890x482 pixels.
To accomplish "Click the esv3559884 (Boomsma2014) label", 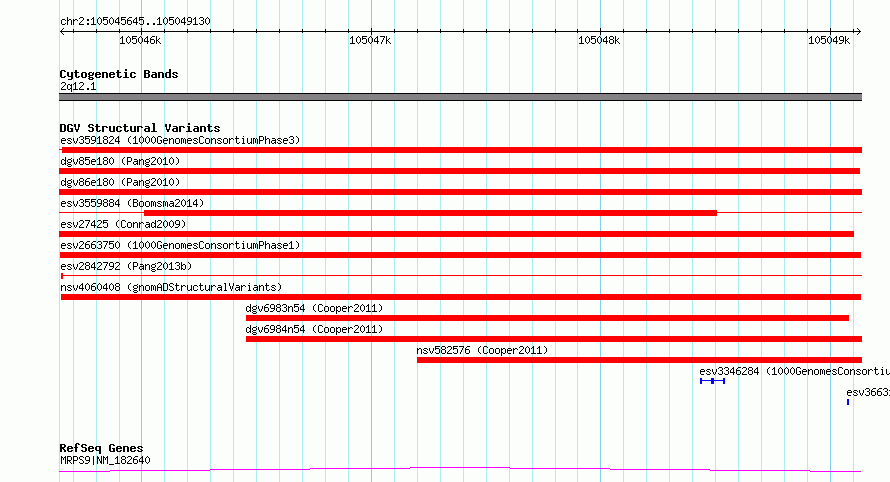I will click(x=132, y=203).
